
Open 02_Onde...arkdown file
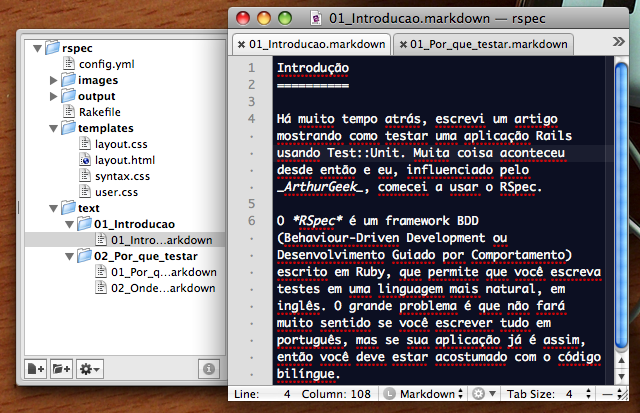(x=163, y=288)
